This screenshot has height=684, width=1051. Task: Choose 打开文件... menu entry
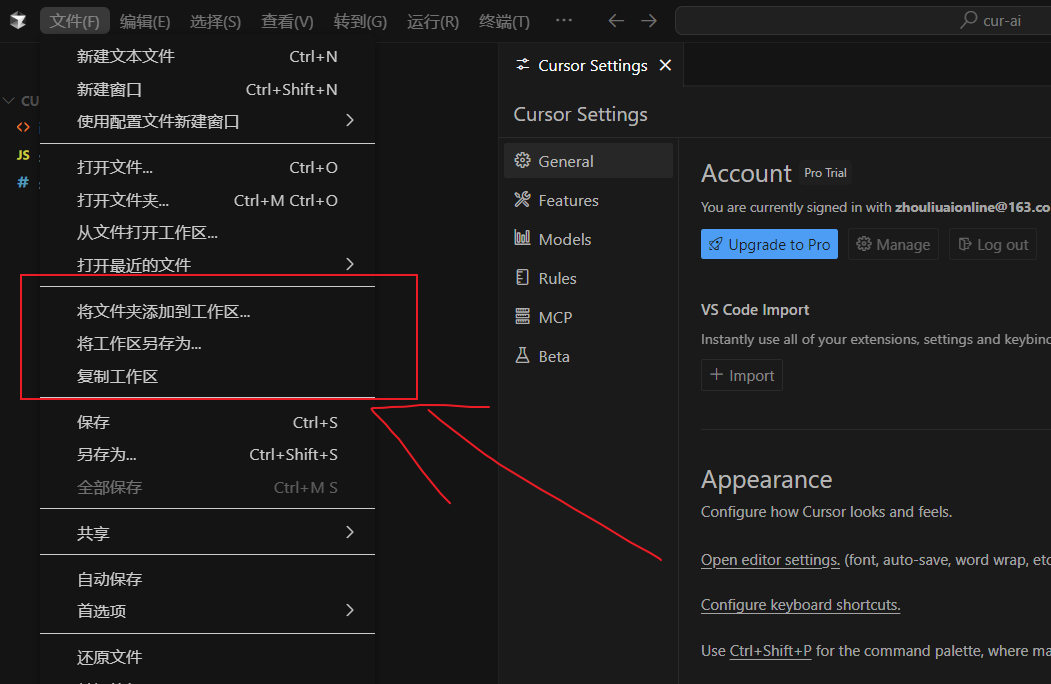click(x=207, y=167)
